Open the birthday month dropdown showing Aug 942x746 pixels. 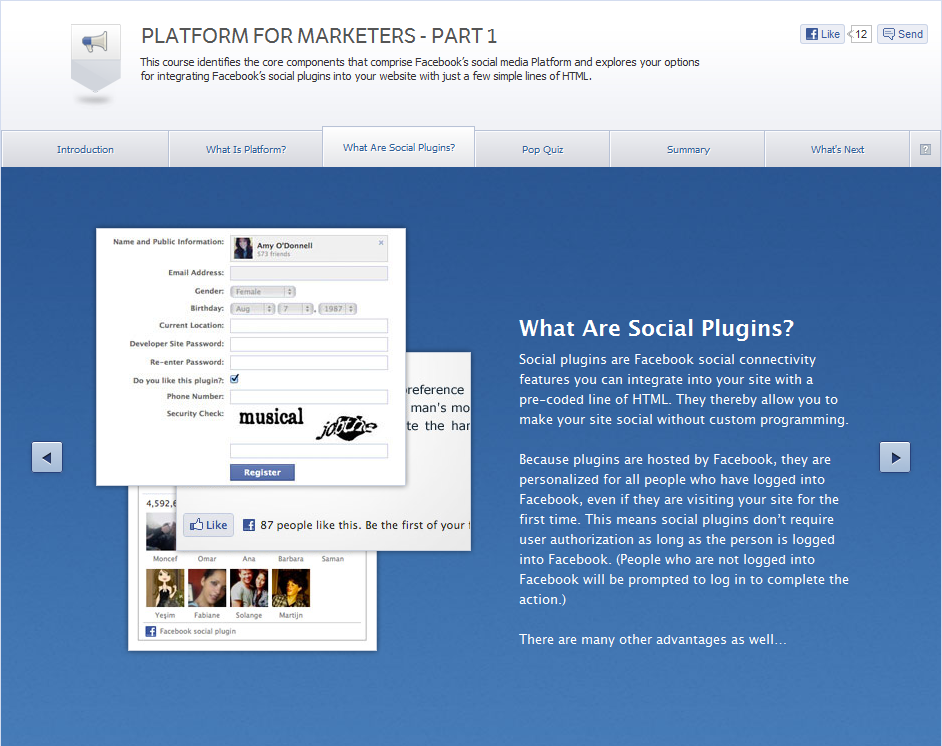point(253,309)
